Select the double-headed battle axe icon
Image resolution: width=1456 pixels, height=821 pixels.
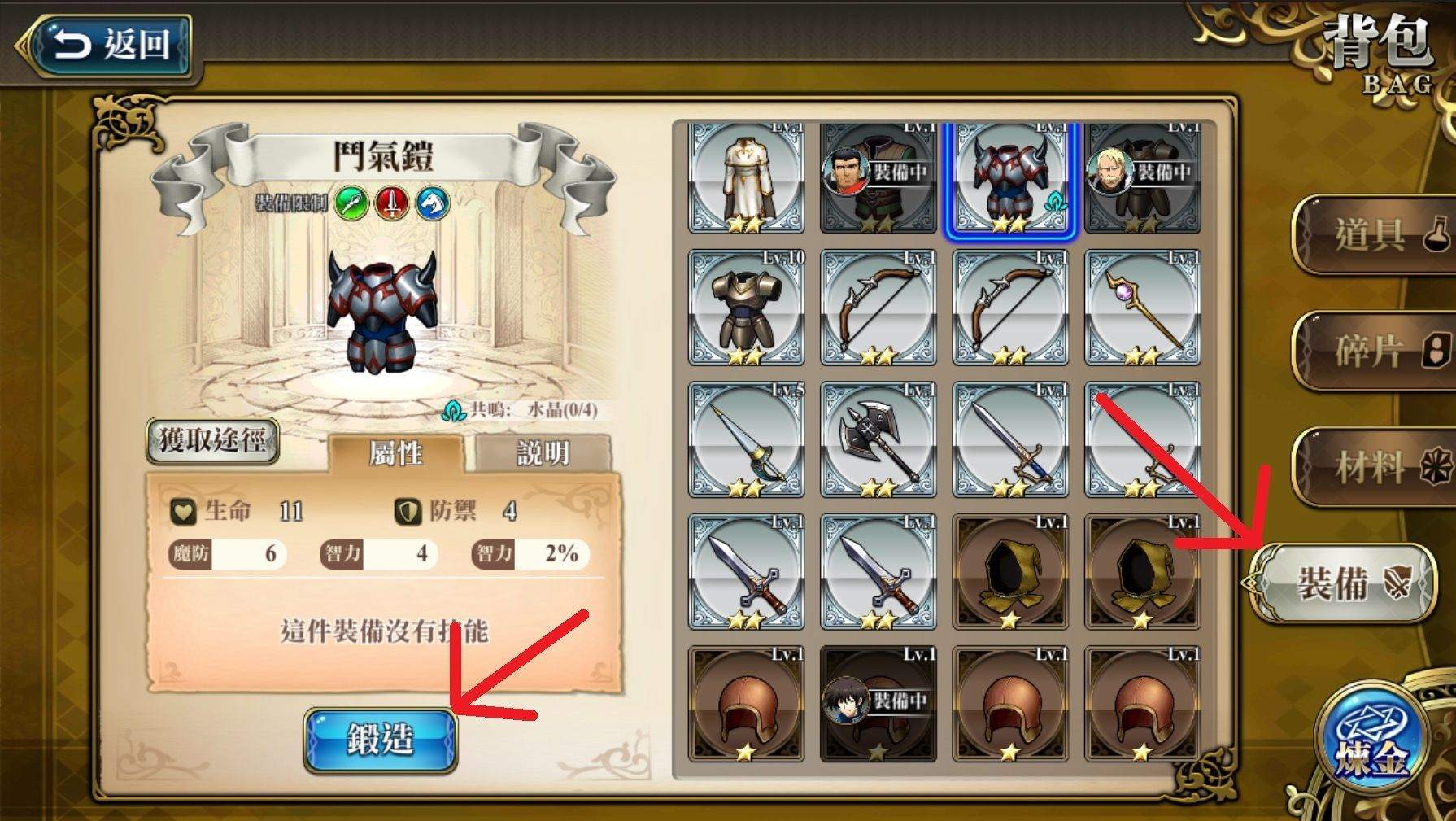point(878,439)
